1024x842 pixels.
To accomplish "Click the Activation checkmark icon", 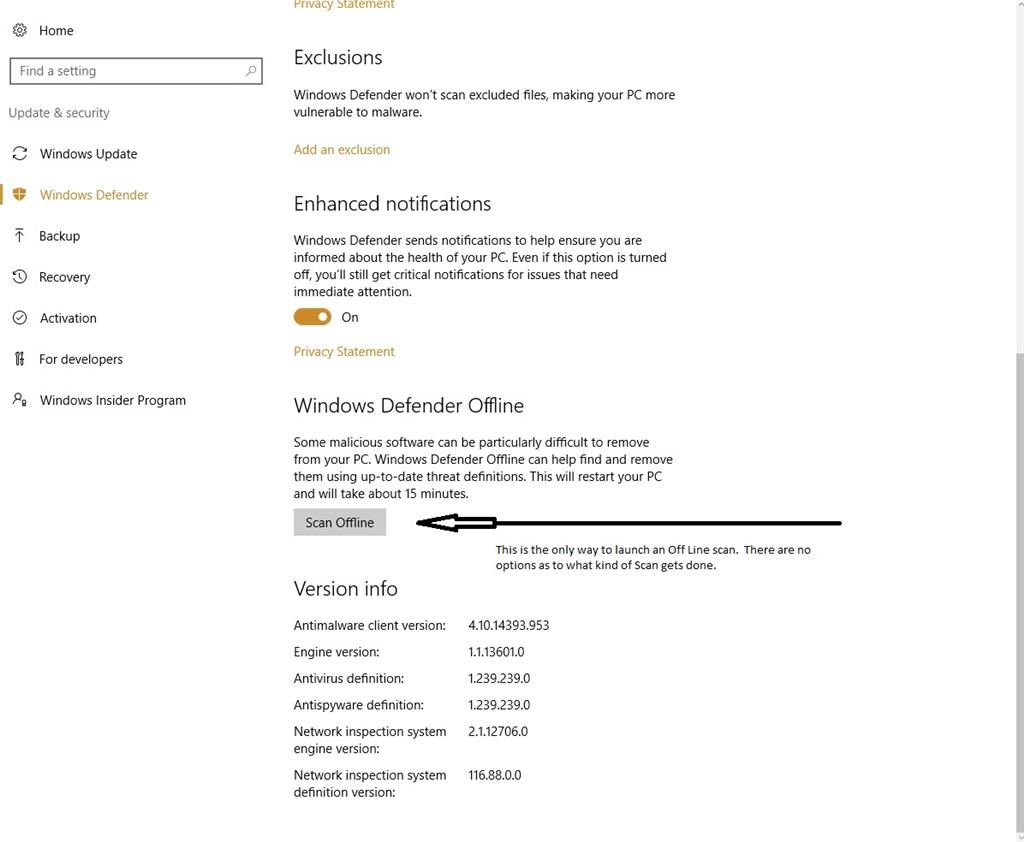I will (x=20, y=317).
